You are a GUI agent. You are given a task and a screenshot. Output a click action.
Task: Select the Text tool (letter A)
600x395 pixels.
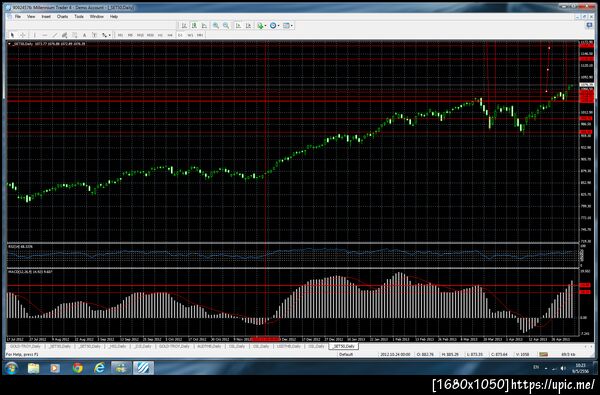click(85, 35)
